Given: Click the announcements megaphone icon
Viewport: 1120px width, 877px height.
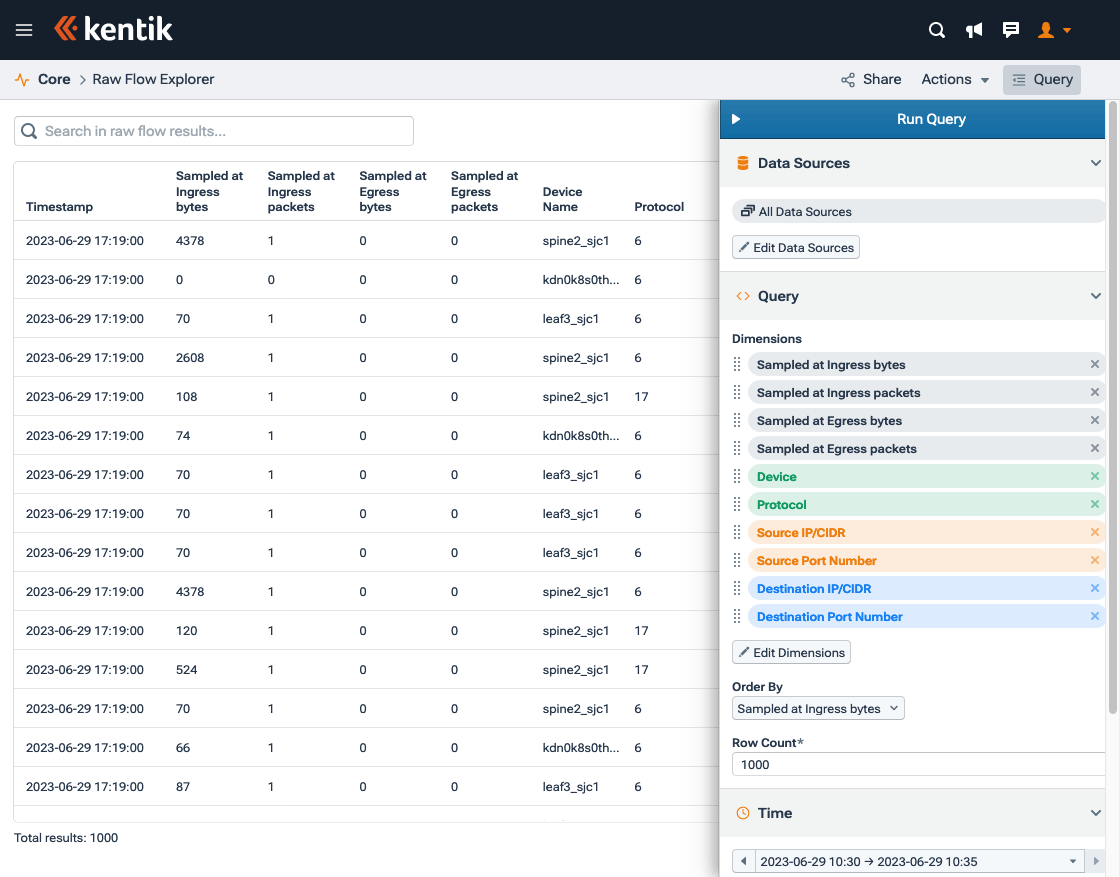Looking at the screenshot, I should pyautogui.click(x=974, y=30).
